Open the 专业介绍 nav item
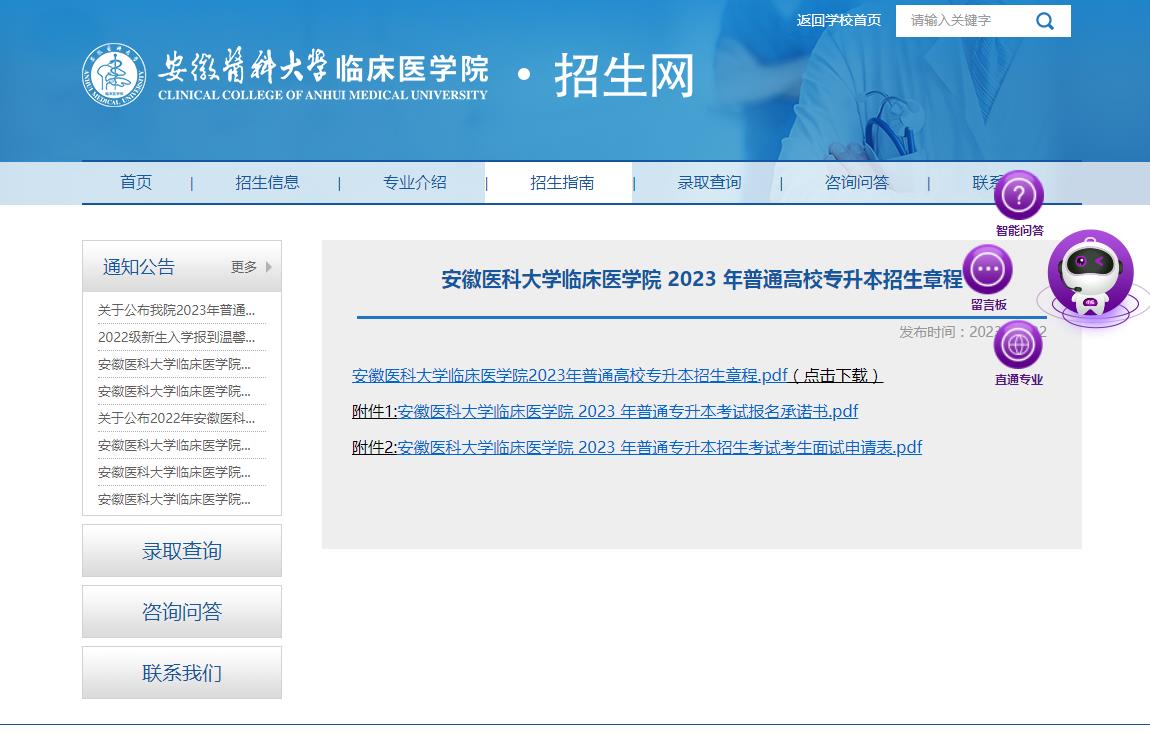 click(414, 183)
